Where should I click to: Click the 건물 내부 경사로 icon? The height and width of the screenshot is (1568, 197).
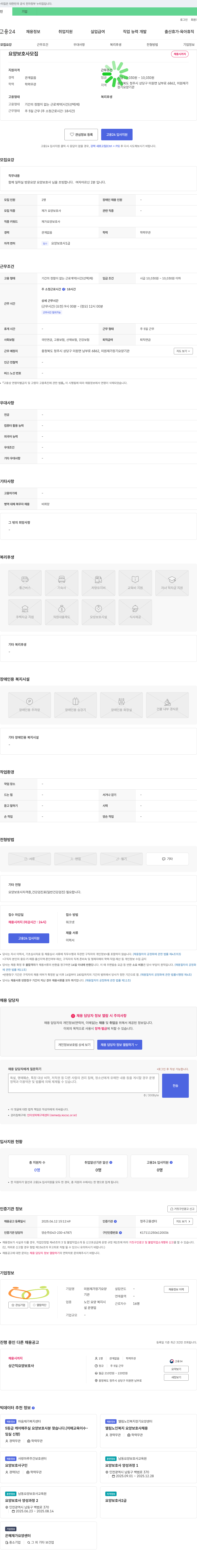coord(167,705)
